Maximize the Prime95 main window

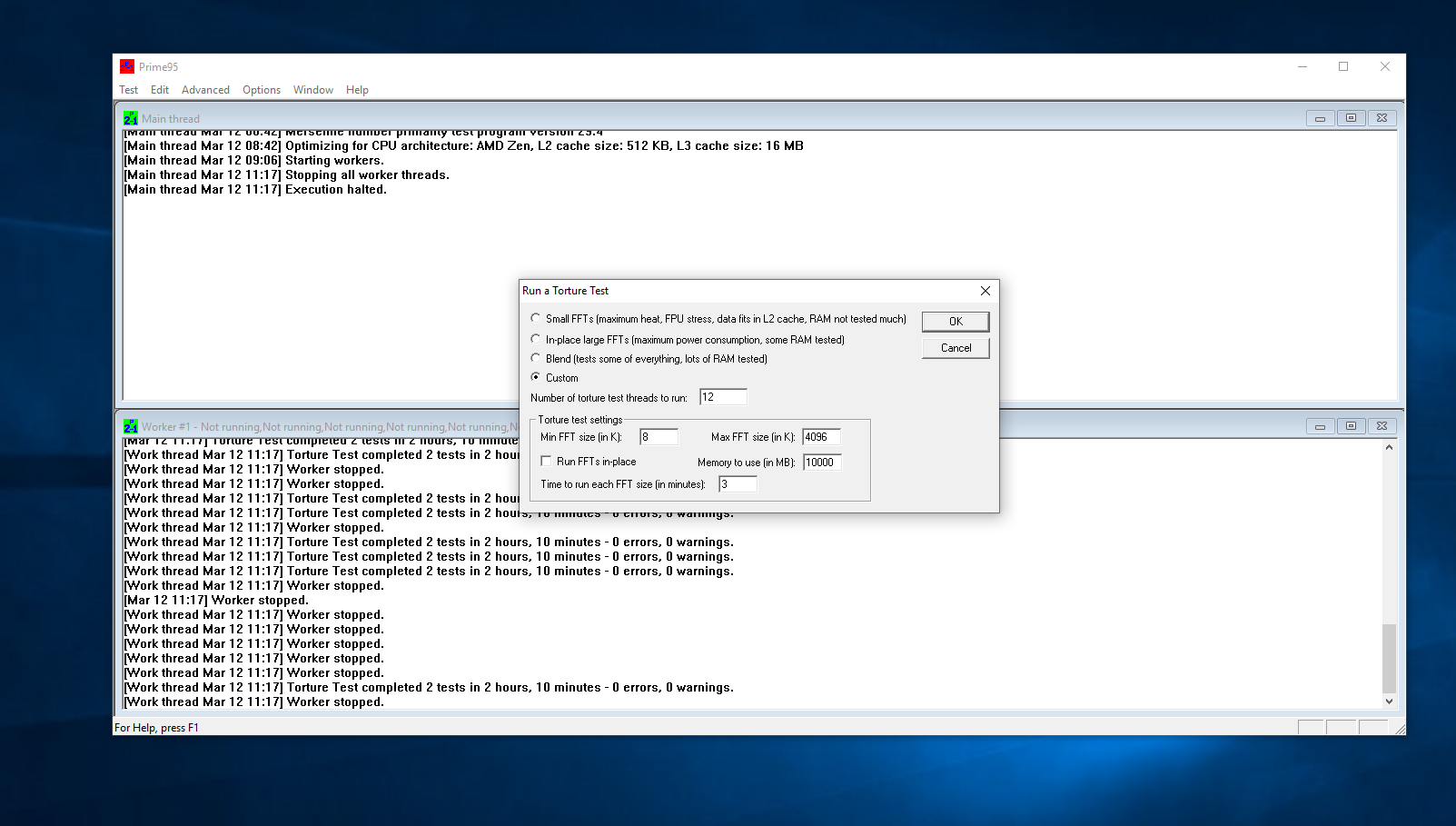[x=1343, y=66]
